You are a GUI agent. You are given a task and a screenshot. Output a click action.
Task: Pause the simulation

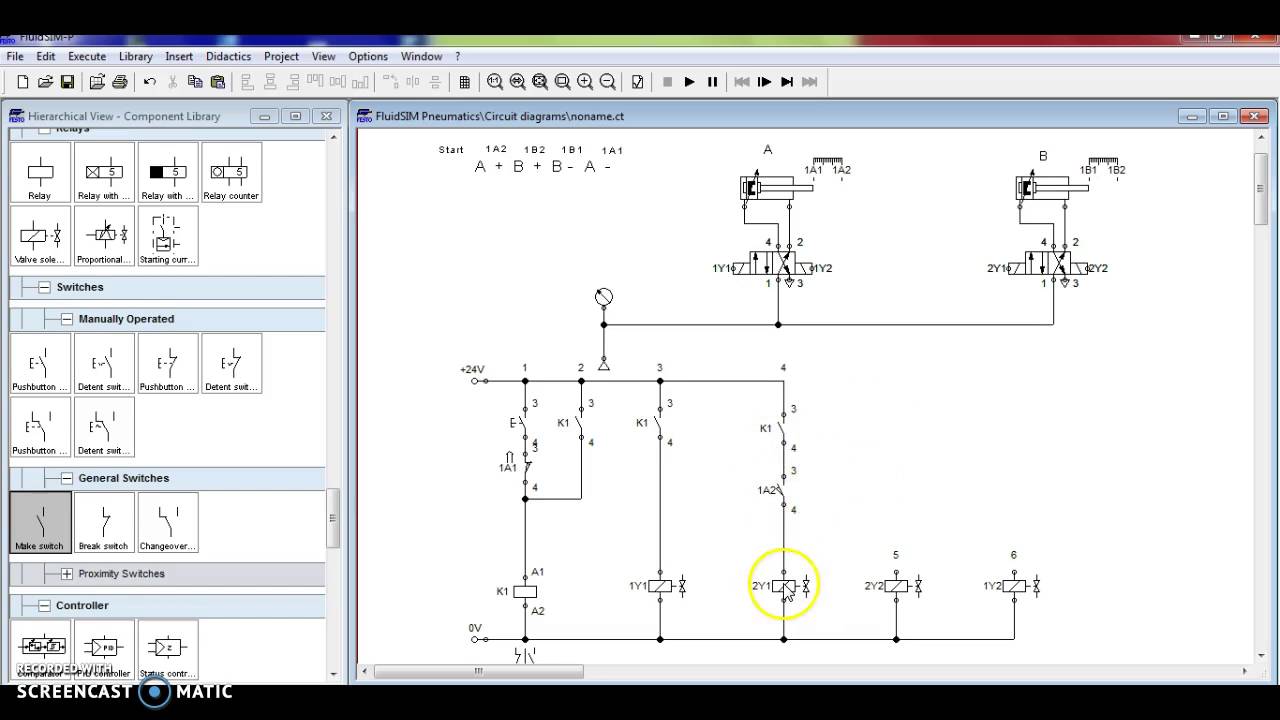tap(712, 82)
